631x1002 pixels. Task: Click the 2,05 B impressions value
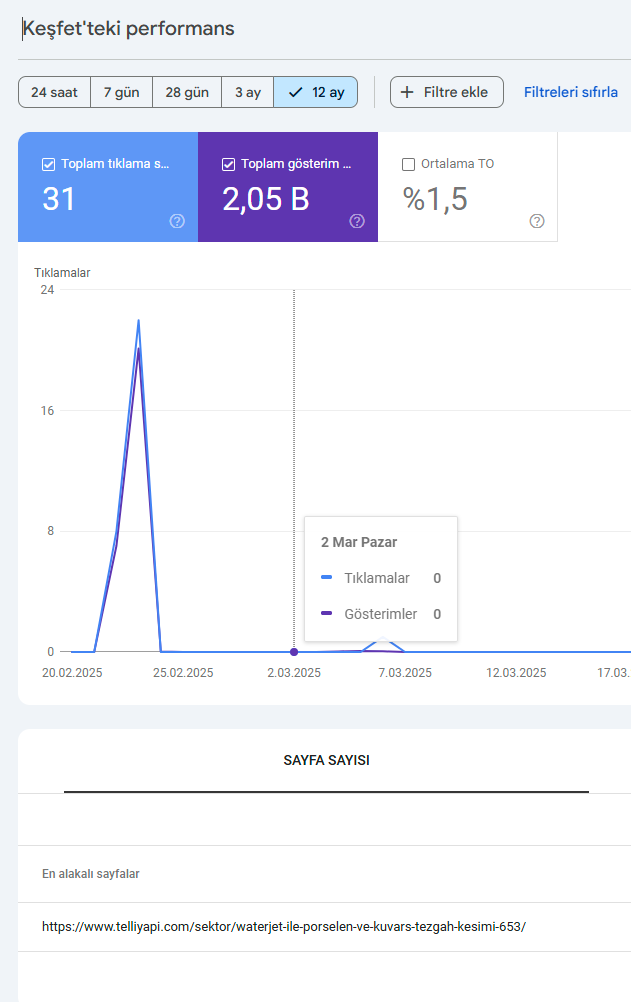click(x=266, y=199)
